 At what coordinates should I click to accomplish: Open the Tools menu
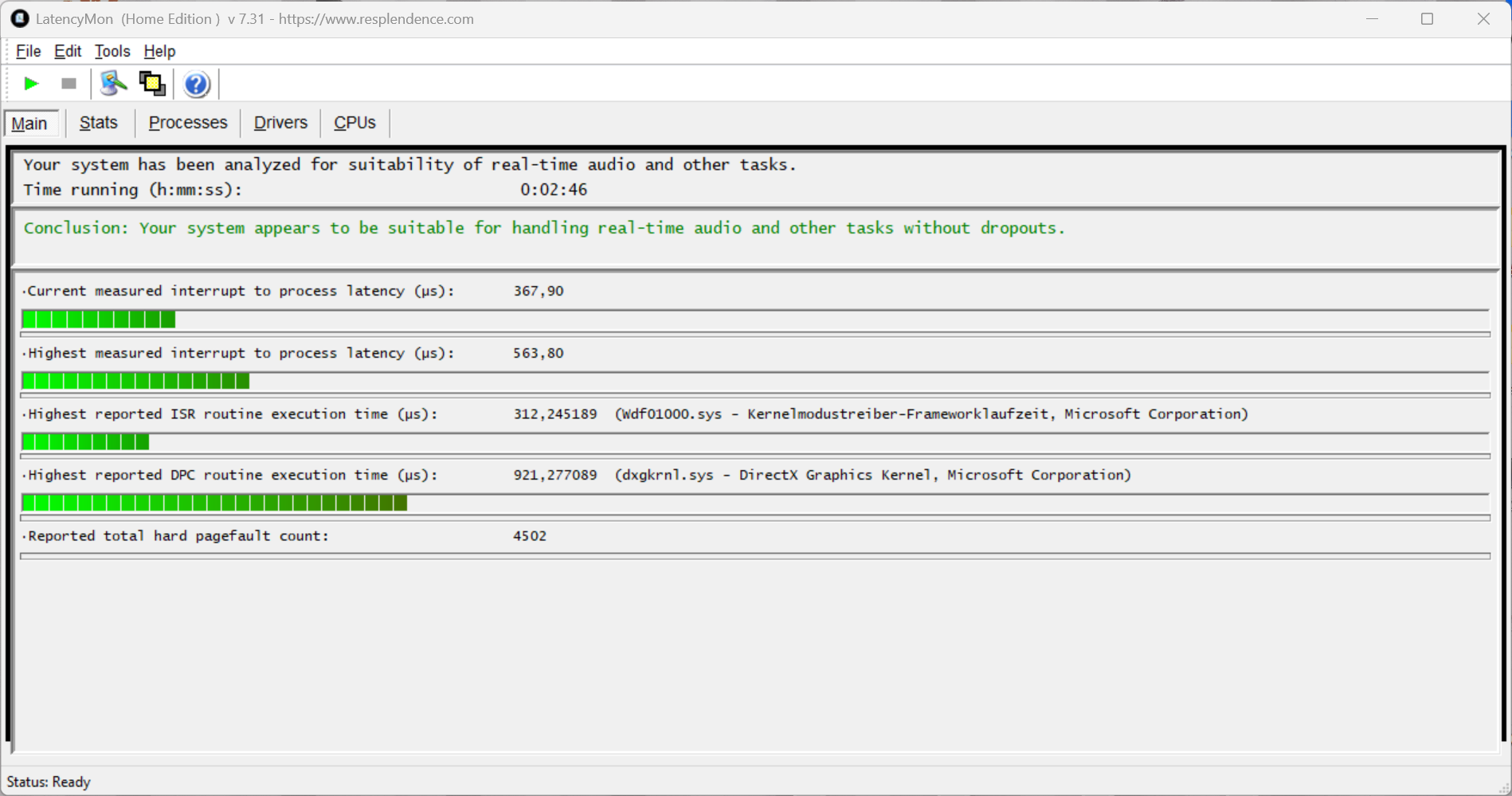pyautogui.click(x=112, y=51)
